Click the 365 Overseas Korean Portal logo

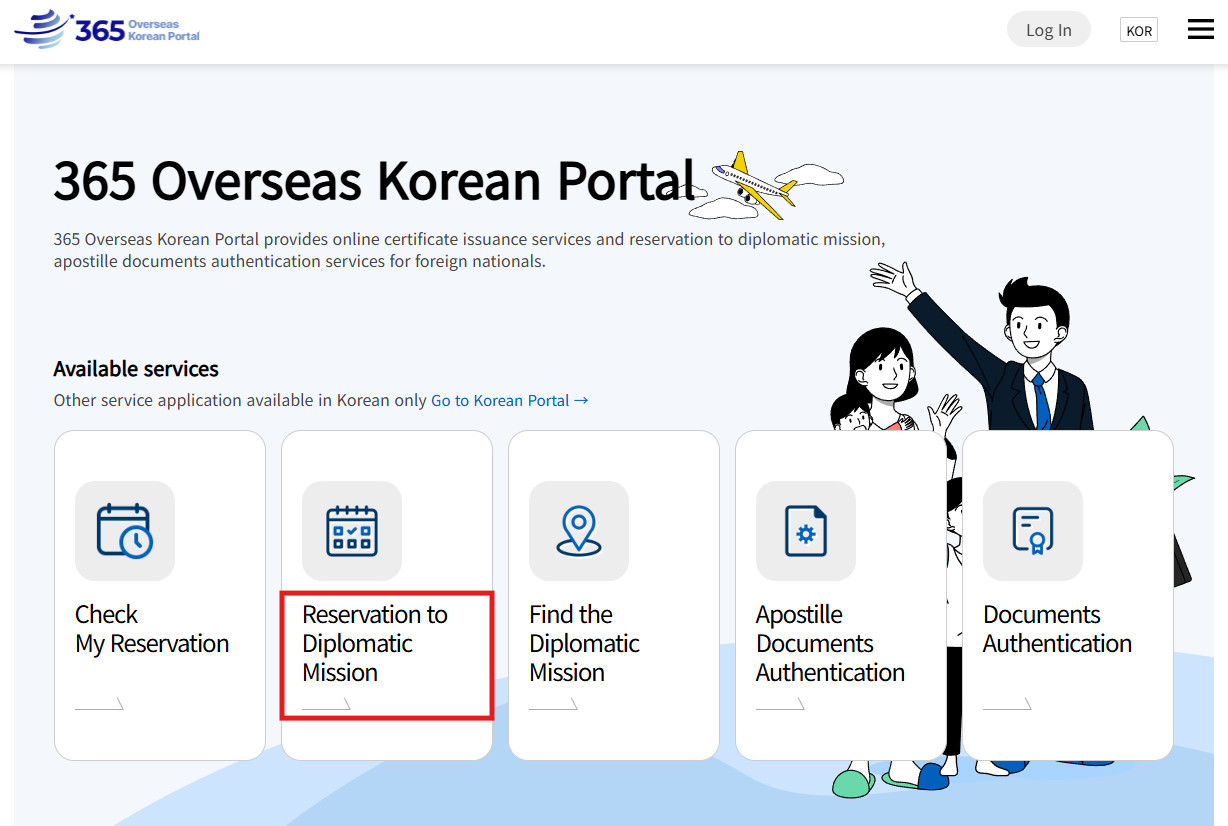point(108,30)
